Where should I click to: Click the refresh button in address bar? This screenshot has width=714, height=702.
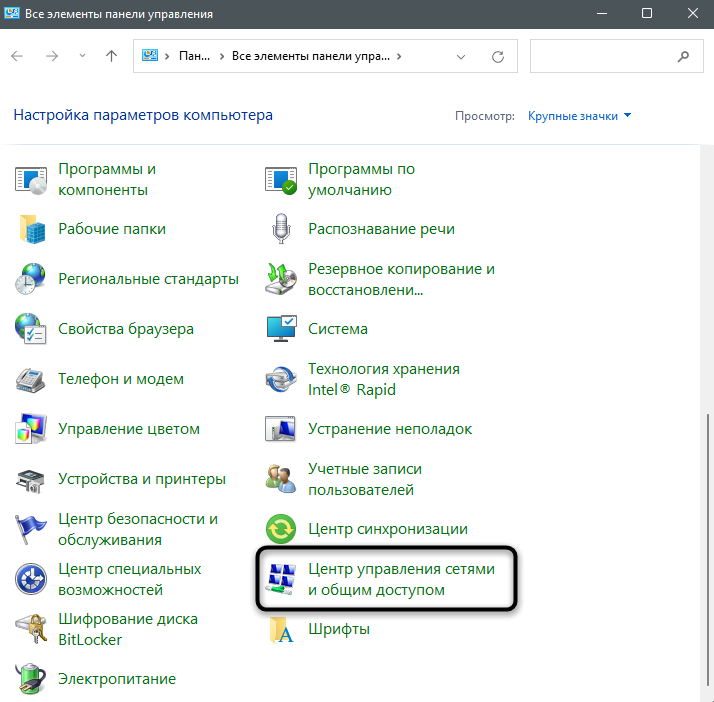click(x=498, y=56)
